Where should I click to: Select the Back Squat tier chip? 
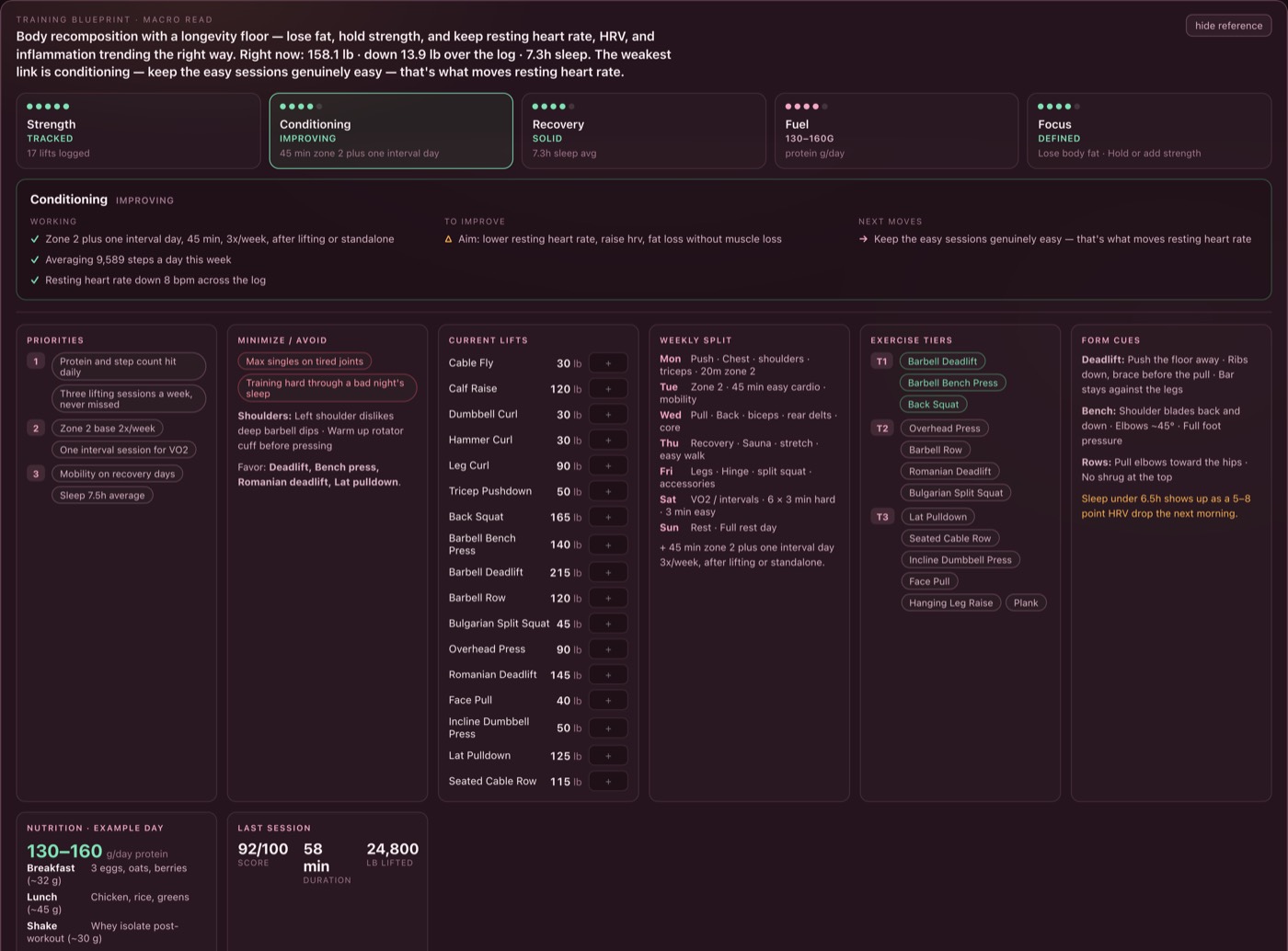click(x=933, y=405)
